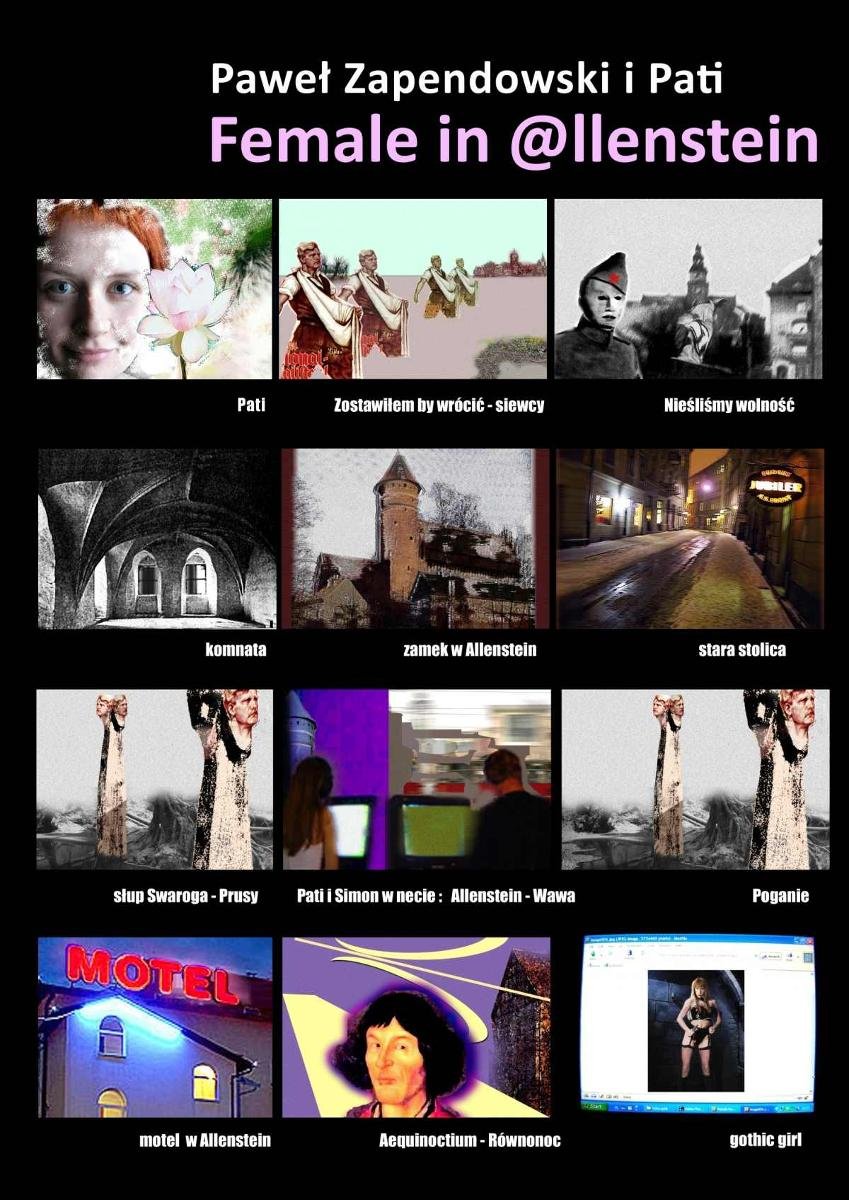Click the Search button in embedded browser toolbar
The width and height of the screenshot is (849, 1200).
(771, 957)
